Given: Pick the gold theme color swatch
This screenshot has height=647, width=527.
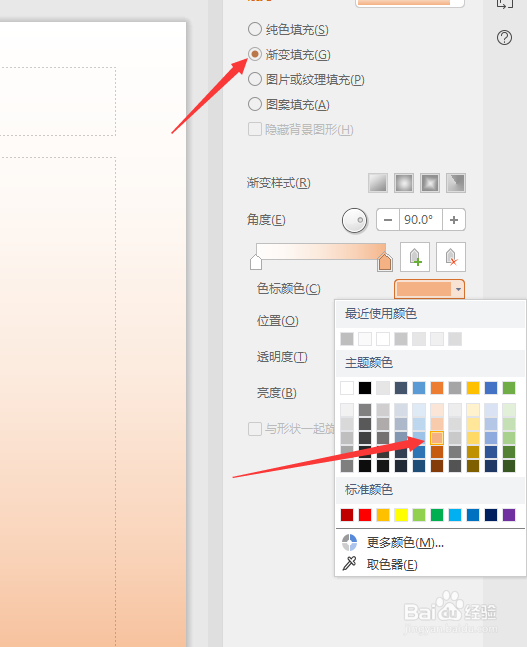Looking at the screenshot, I should point(473,388).
